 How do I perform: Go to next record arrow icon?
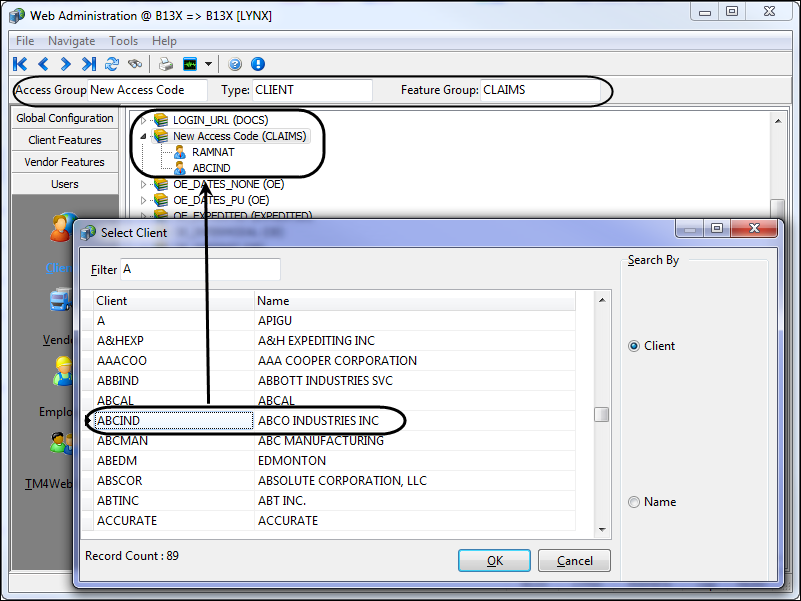(65, 64)
